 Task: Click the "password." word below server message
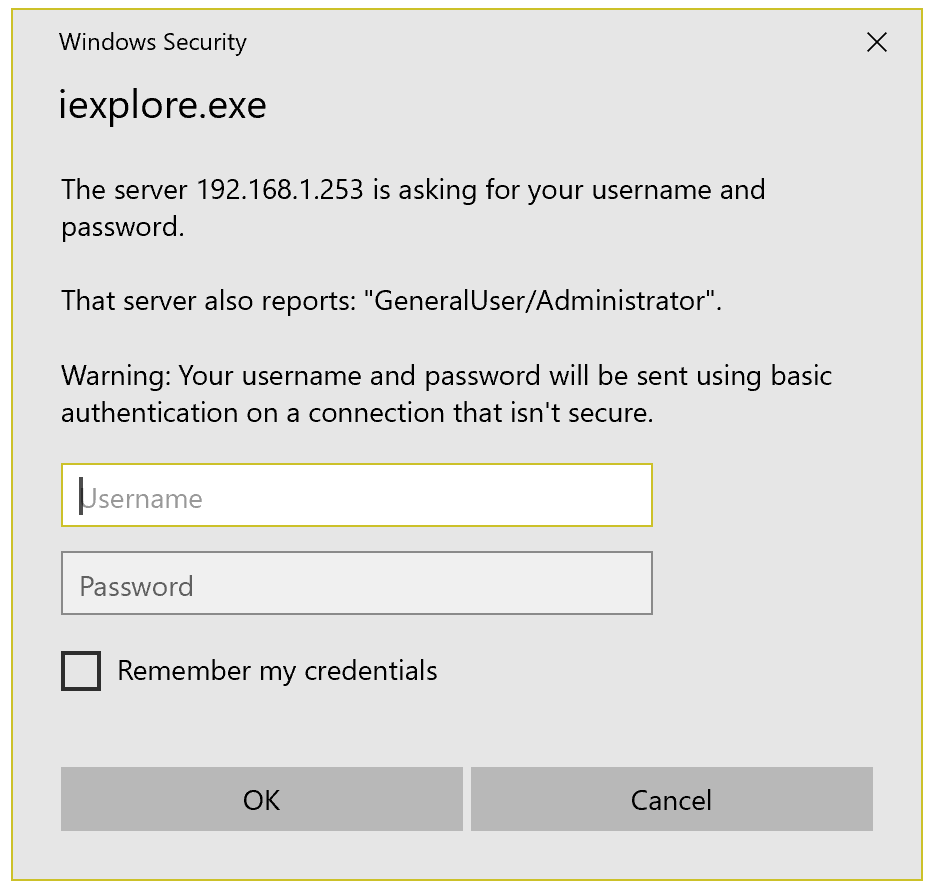tap(123, 227)
